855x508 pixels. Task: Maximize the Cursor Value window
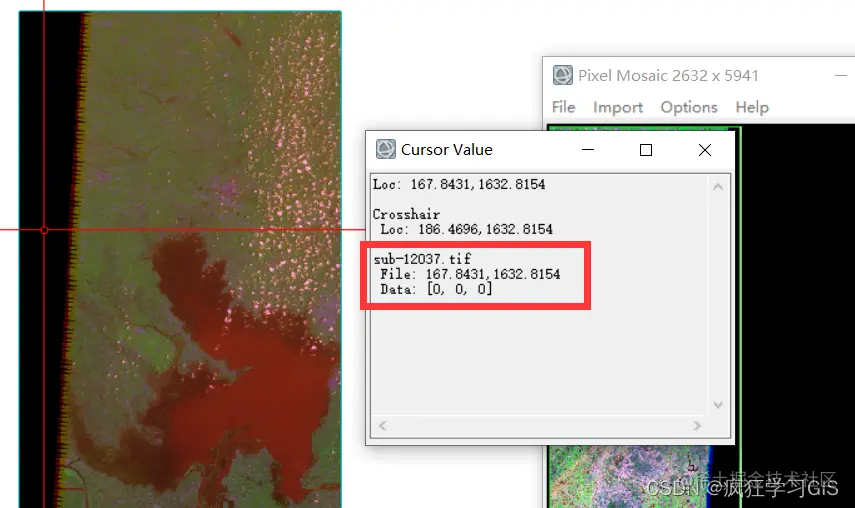point(646,150)
